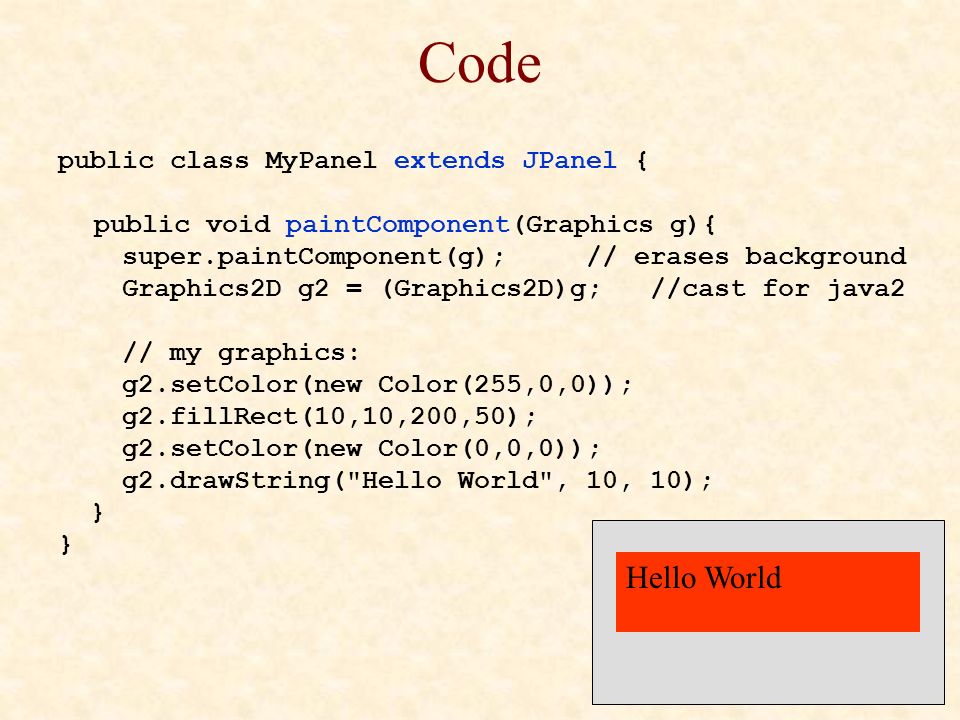Select the "public class MyPanel" text
This screenshot has width=960, height=720.
[x=217, y=161]
